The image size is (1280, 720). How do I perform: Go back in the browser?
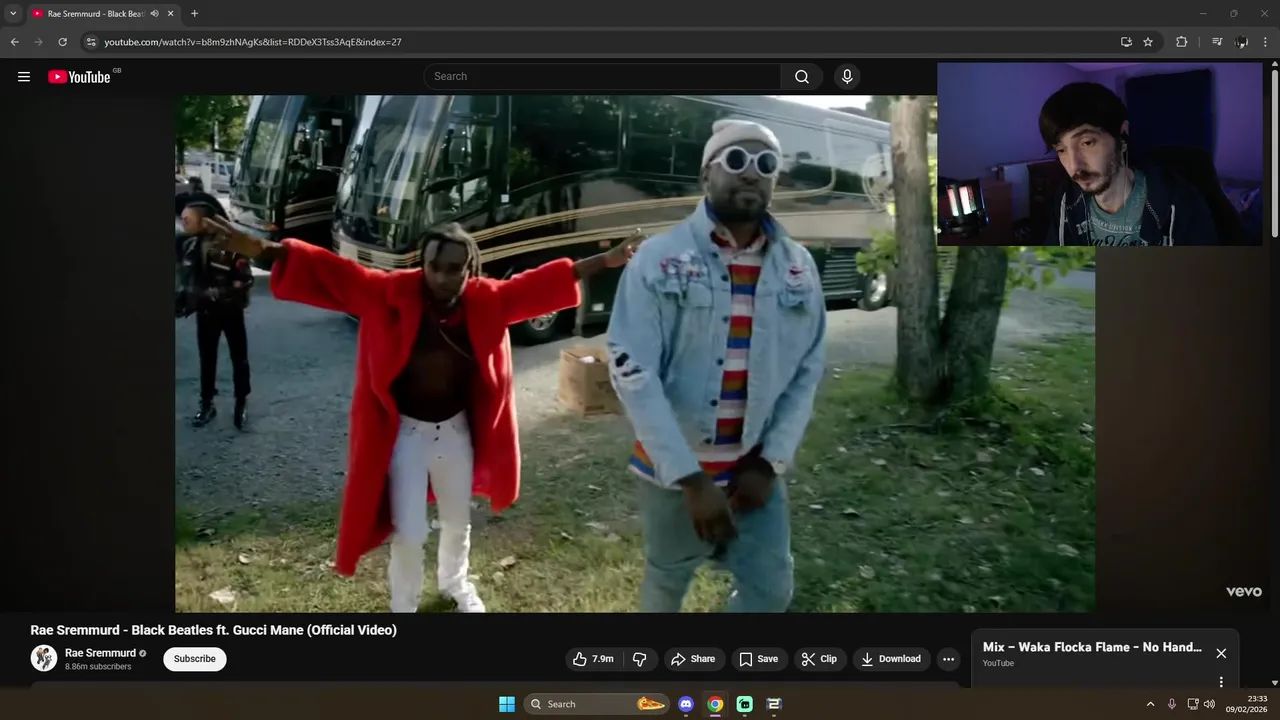click(14, 42)
